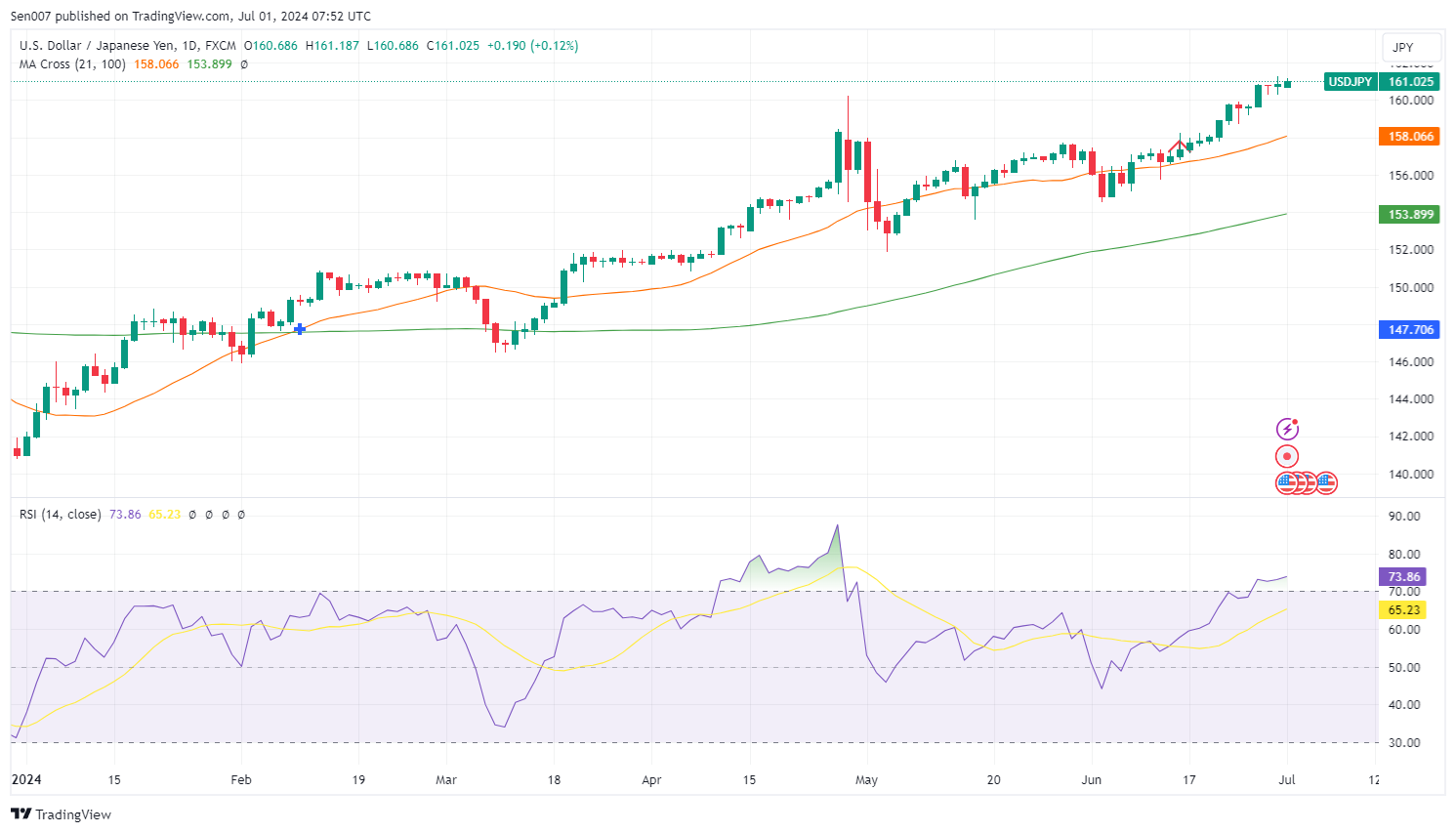Click the 161.025 current price label
The image size is (1456, 833).
pos(1411,82)
